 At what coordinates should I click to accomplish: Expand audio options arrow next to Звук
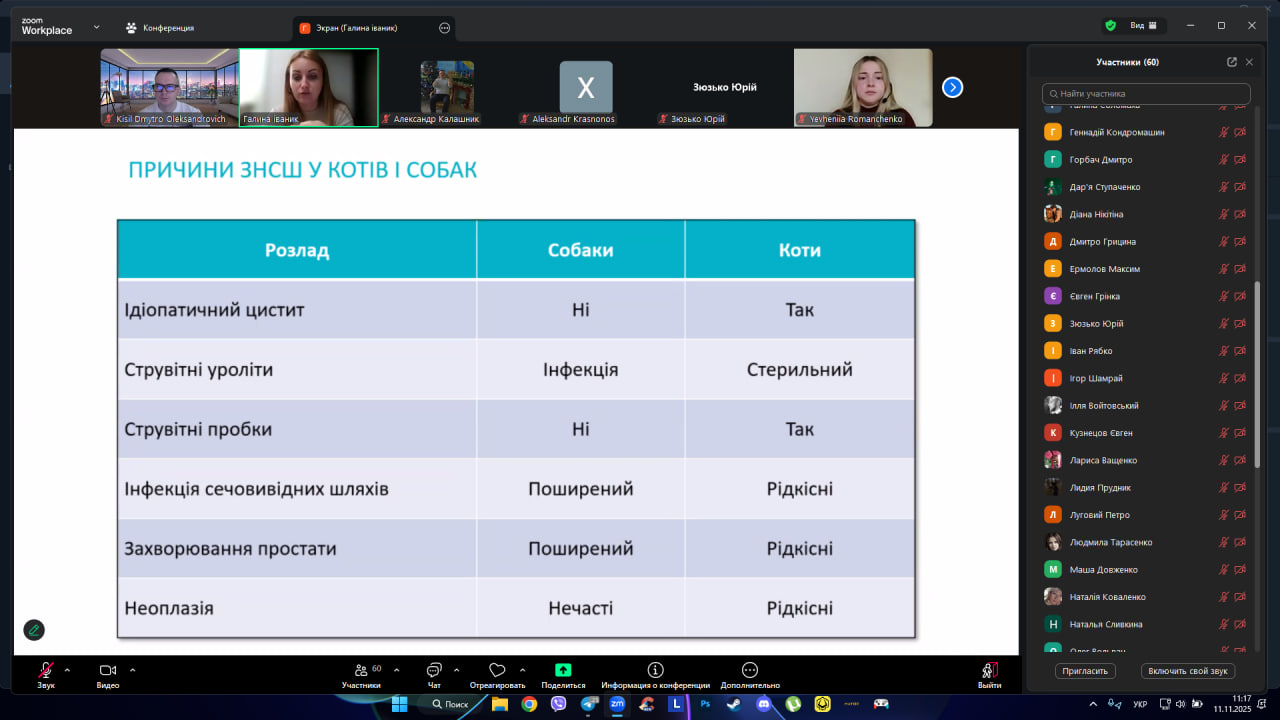(x=67, y=670)
